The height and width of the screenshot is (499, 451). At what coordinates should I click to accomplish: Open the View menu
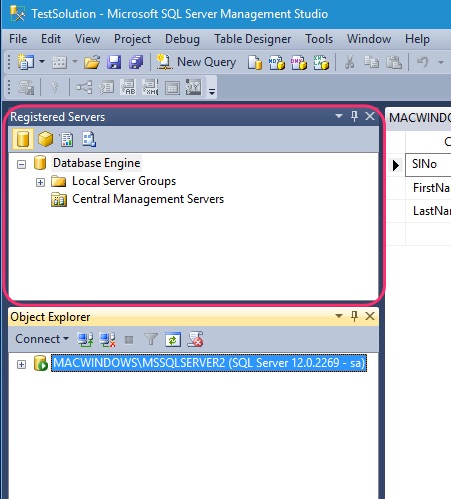(x=87, y=39)
